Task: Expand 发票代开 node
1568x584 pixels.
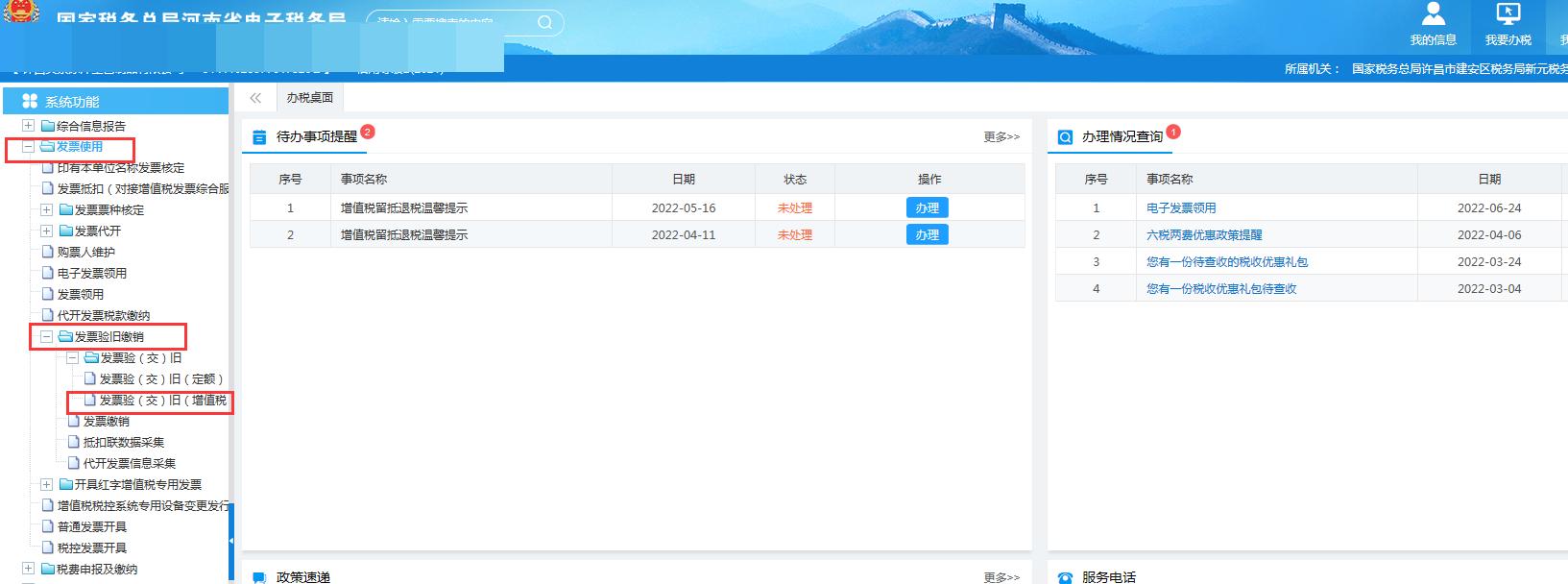Action: pos(46,231)
